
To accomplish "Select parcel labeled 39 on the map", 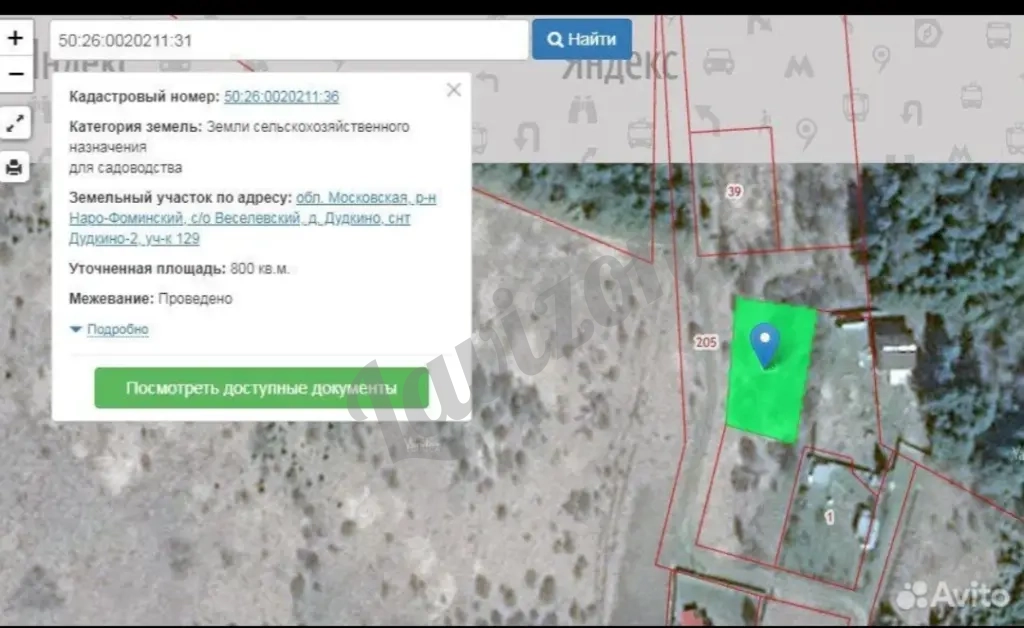I will [x=735, y=191].
